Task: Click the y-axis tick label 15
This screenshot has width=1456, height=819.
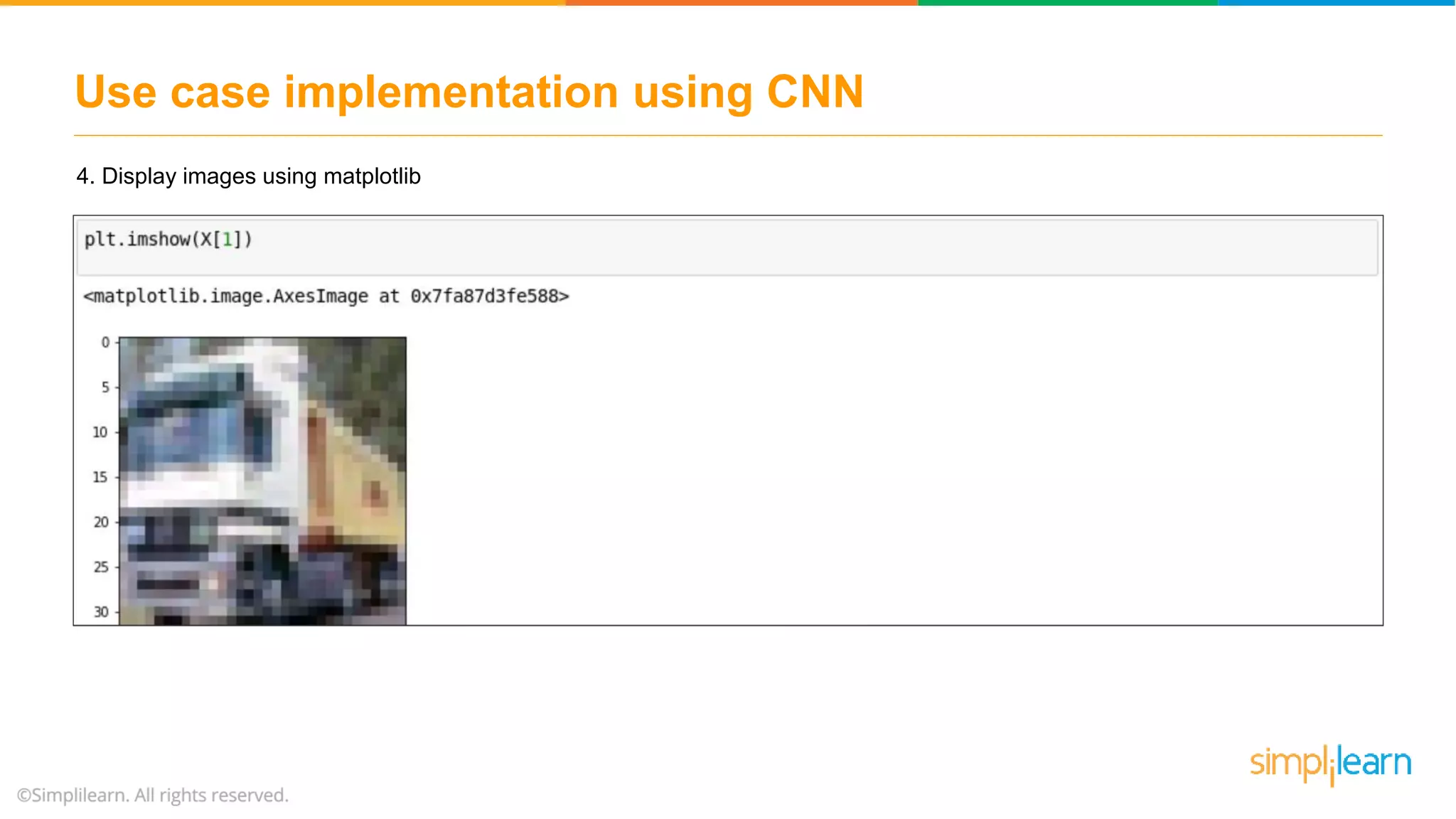Action: pos(100,476)
